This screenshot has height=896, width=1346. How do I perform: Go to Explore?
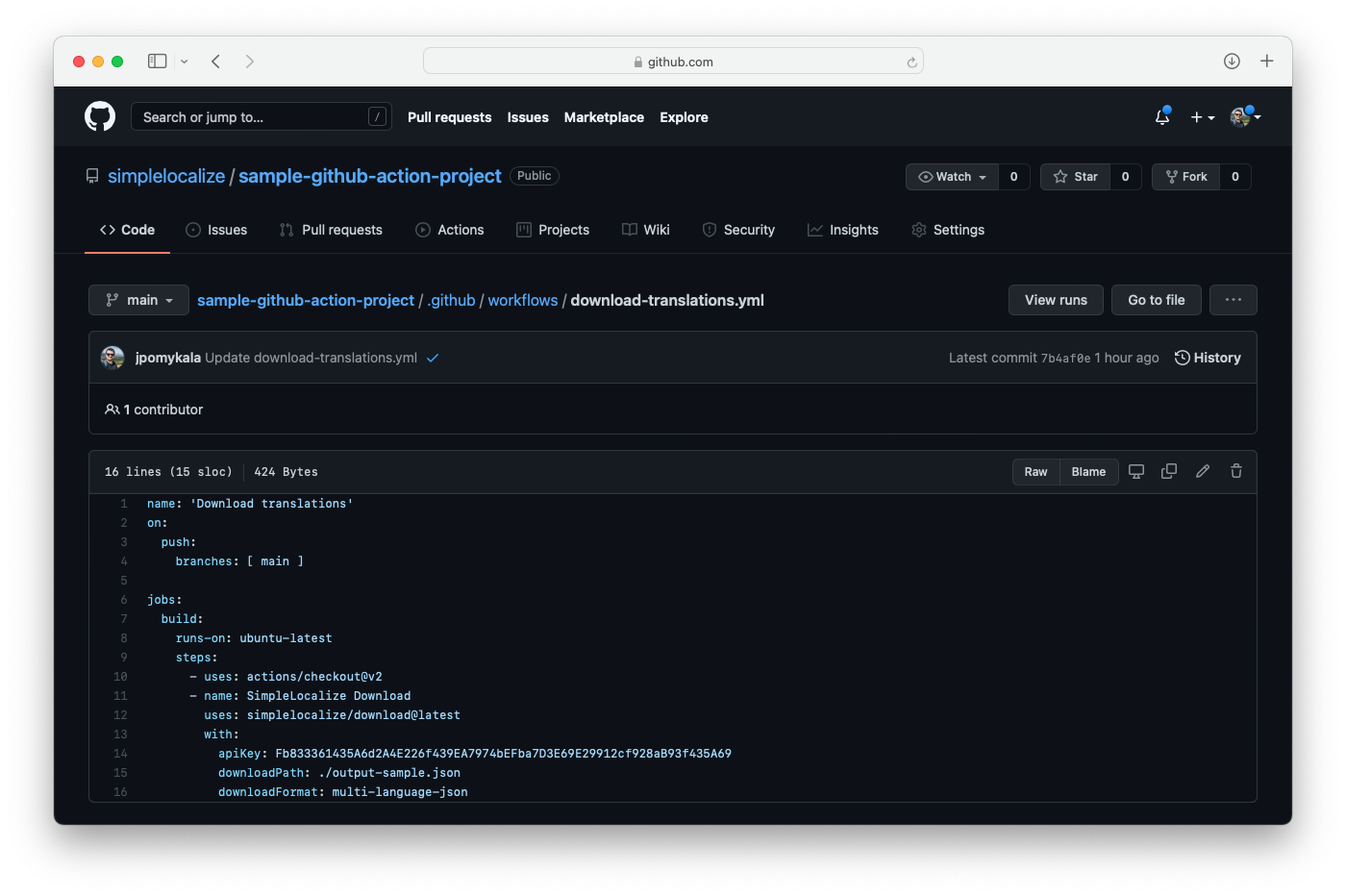point(684,117)
